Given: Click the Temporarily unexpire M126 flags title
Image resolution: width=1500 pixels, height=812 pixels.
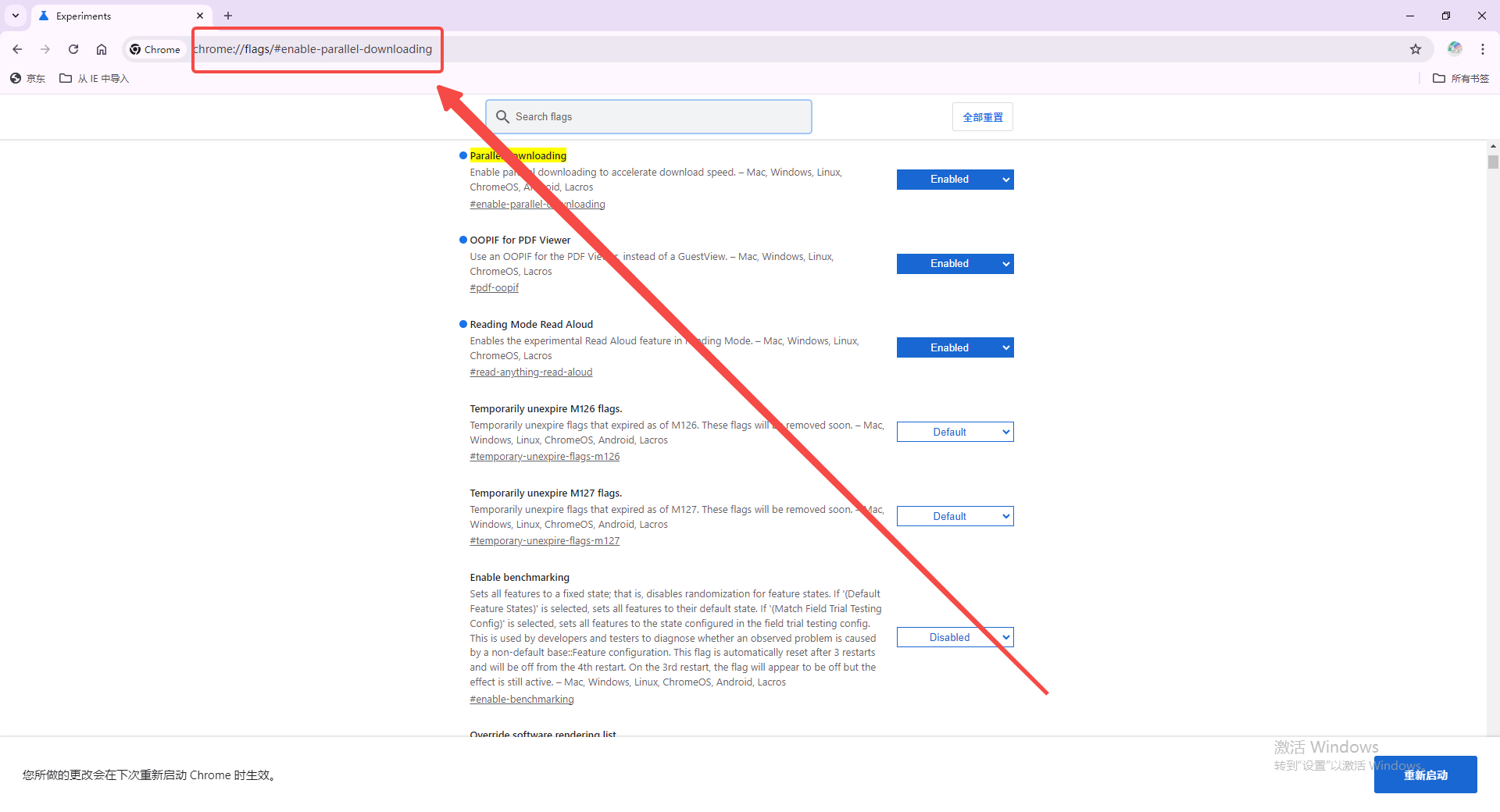Looking at the screenshot, I should [546, 408].
